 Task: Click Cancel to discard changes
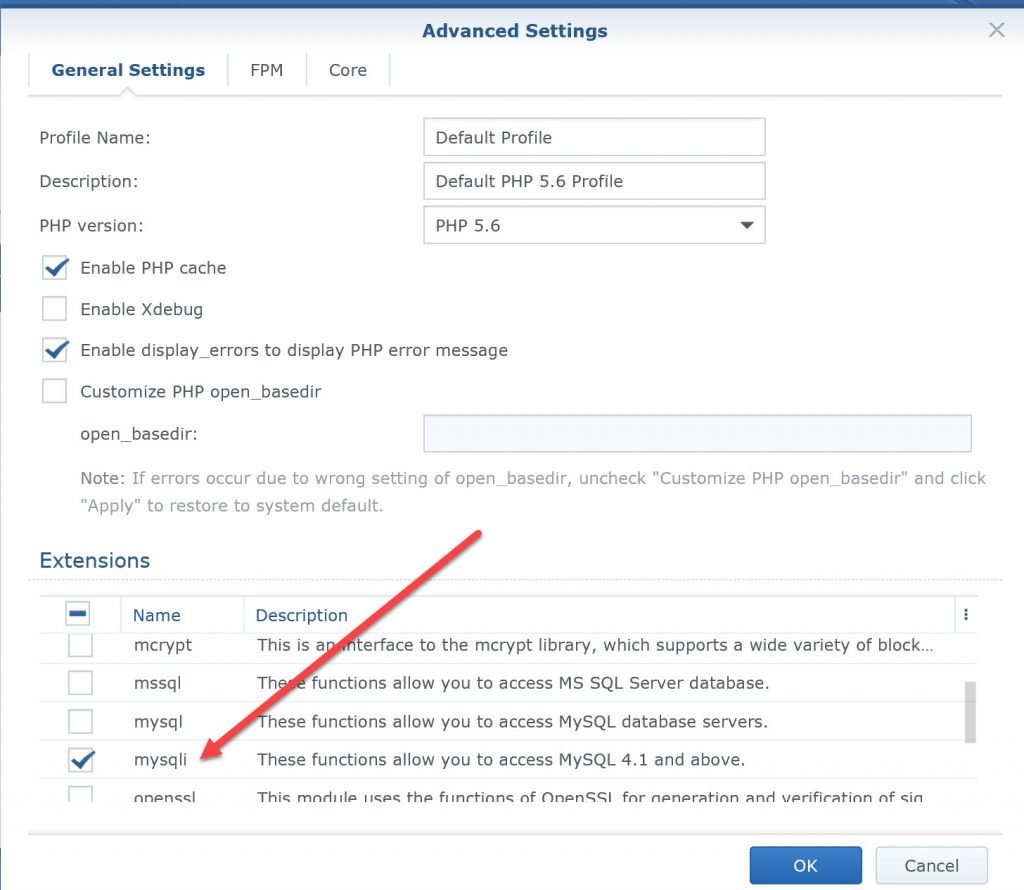coord(931,865)
